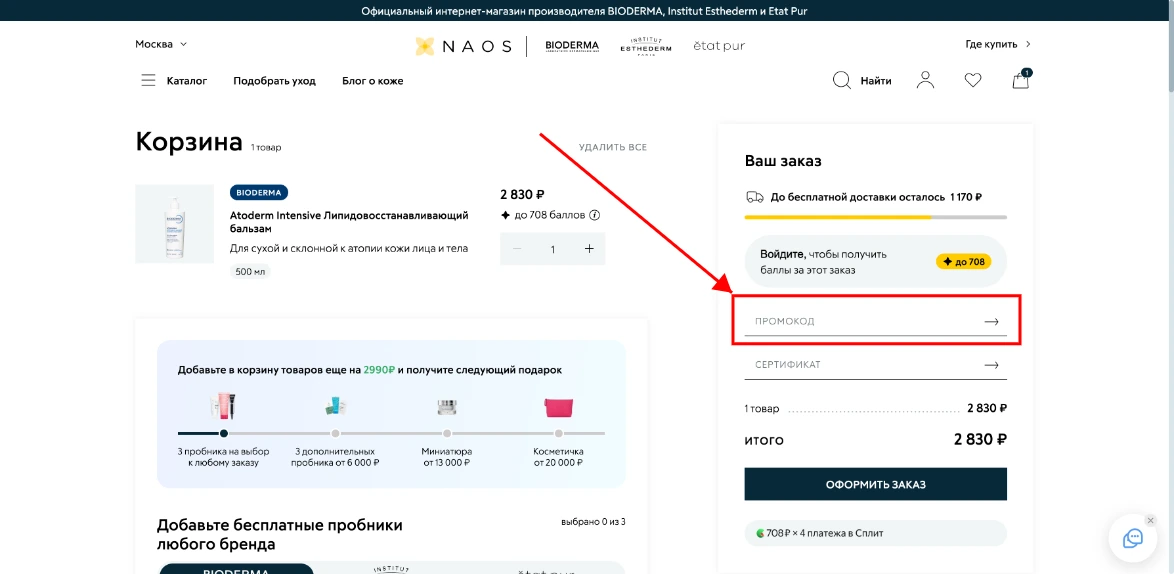Viewport: 1174px width, 574px height.
Task: Open the hamburger catalog menu icon
Action: click(x=148, y=80)
